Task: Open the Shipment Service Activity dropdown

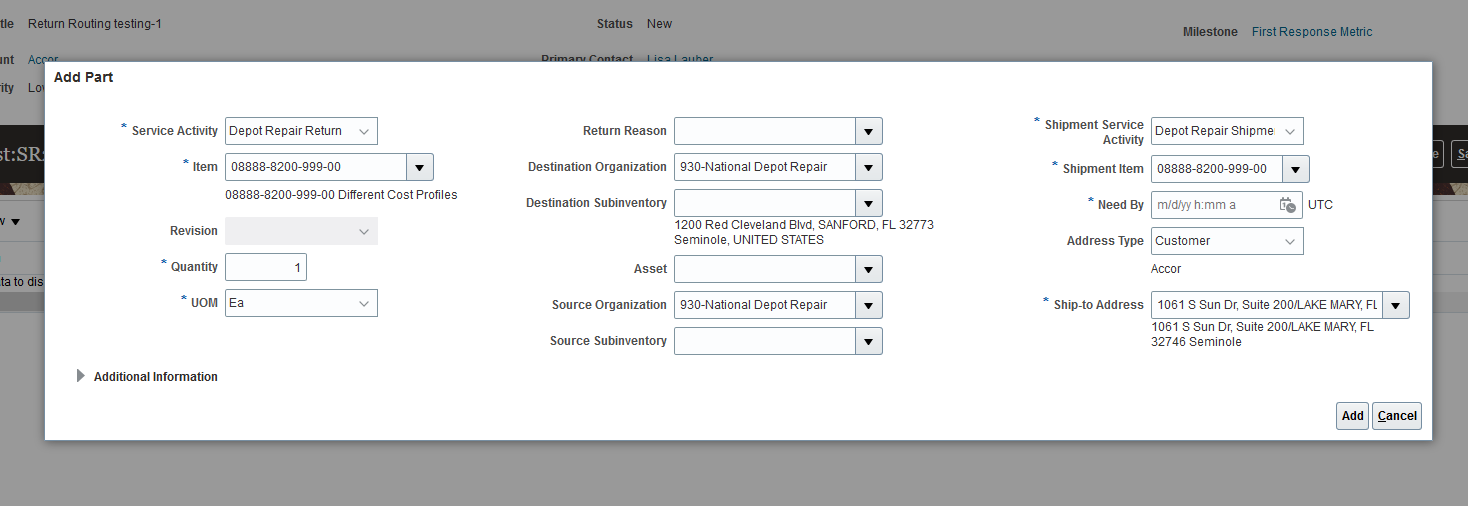Action: pos(1227,131)
